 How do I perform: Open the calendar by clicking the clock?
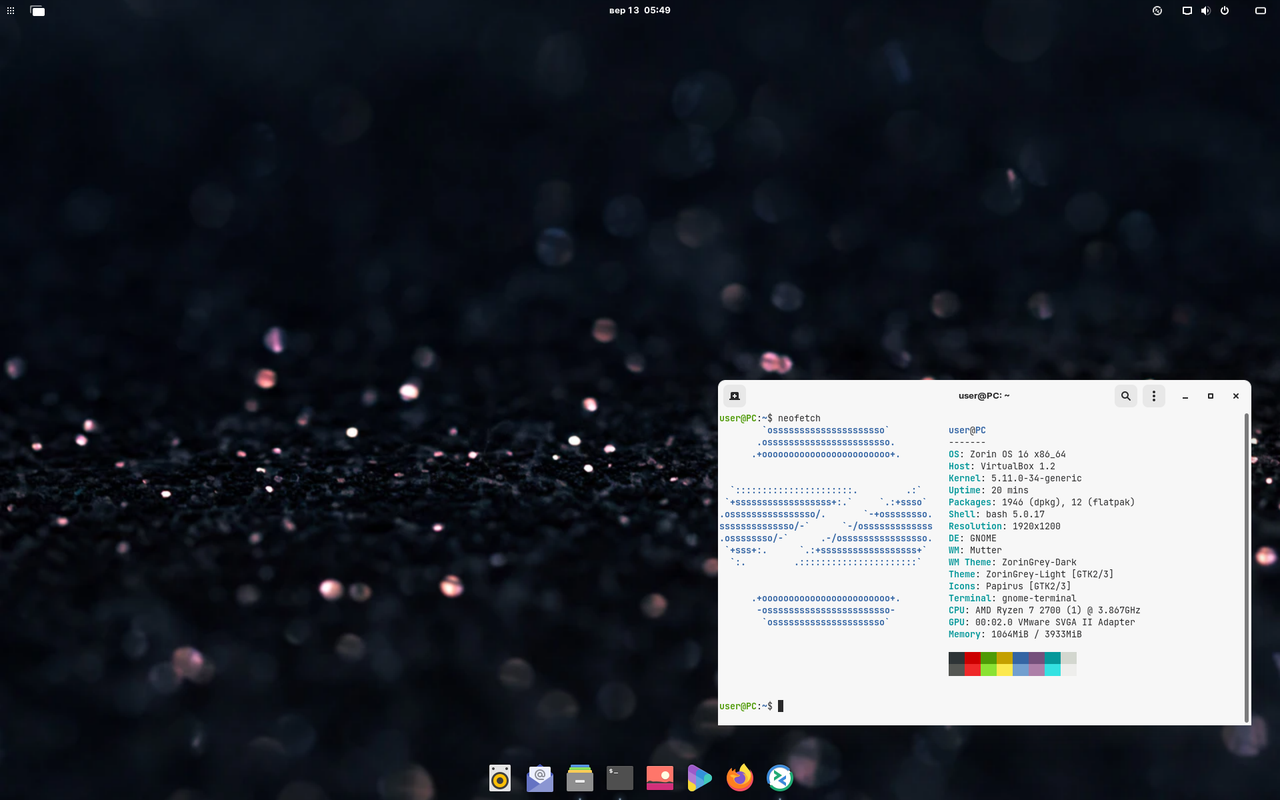640,10
